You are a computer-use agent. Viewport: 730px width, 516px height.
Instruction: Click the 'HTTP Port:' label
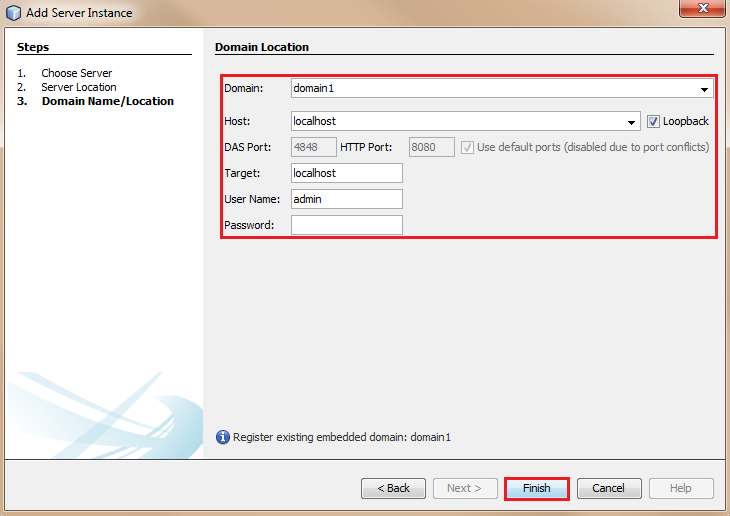pos(366,147)
